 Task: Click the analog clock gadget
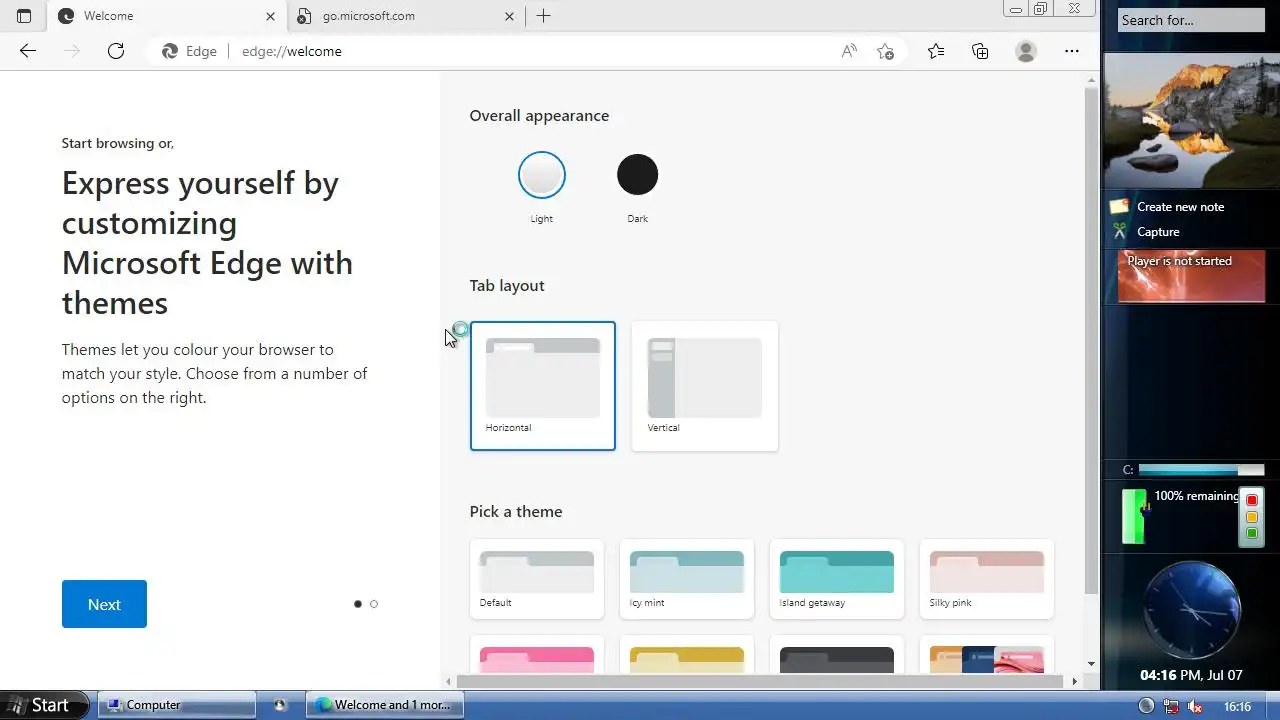pos(1191,610)
